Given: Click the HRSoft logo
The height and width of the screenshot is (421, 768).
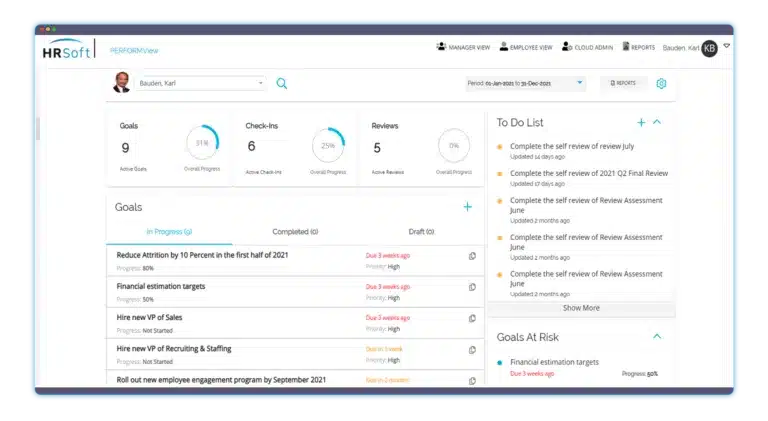Looking at the screenshot, I should 67,49.
